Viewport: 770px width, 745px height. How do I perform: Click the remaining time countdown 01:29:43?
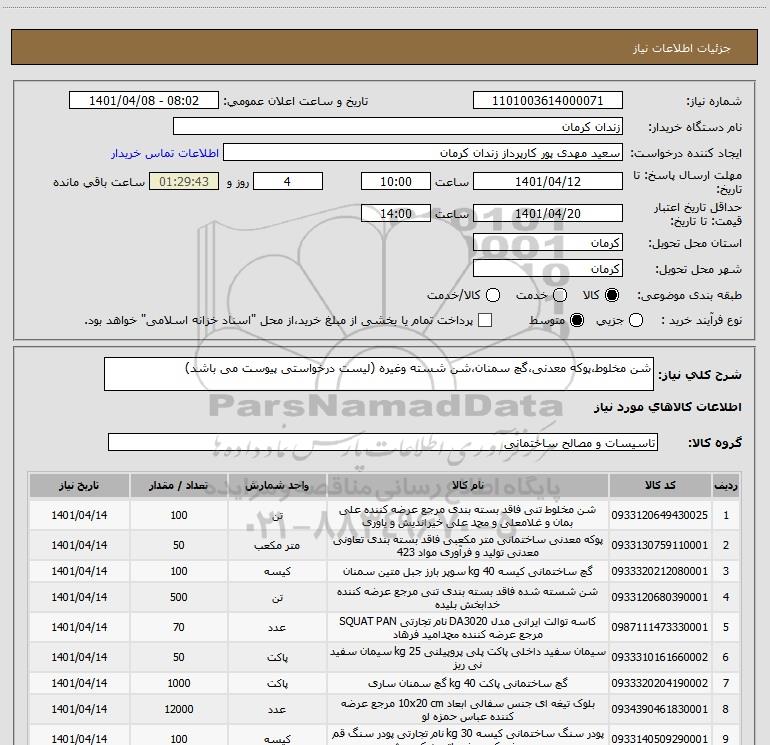[184, 181]
